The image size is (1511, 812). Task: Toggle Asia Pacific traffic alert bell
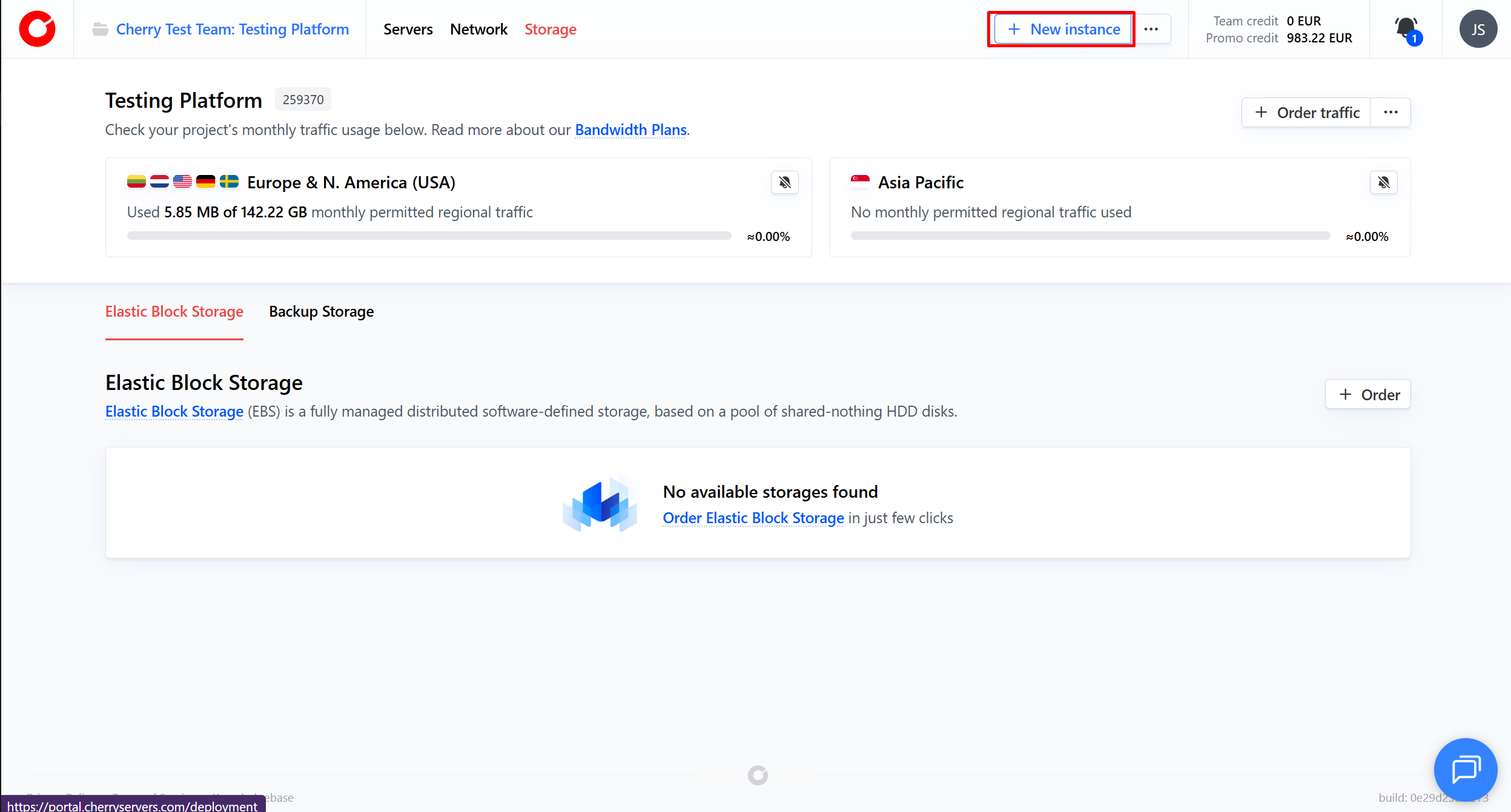pyautogui.click(x=1383, y=182)
